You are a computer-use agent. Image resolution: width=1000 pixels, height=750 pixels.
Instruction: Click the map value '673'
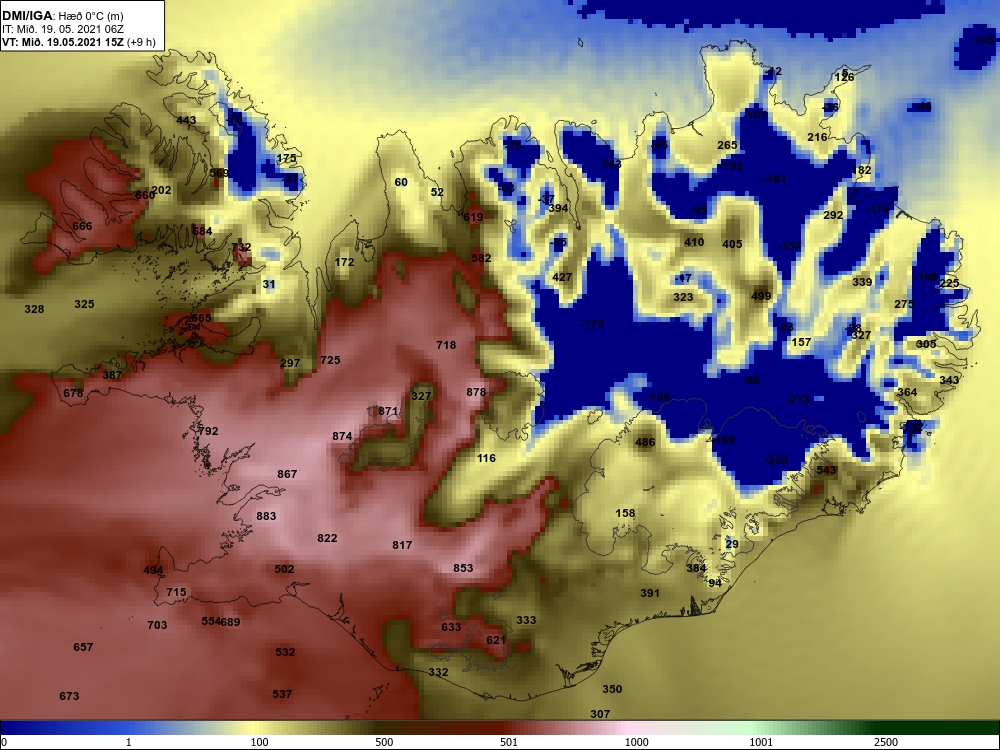pos(70,696)
